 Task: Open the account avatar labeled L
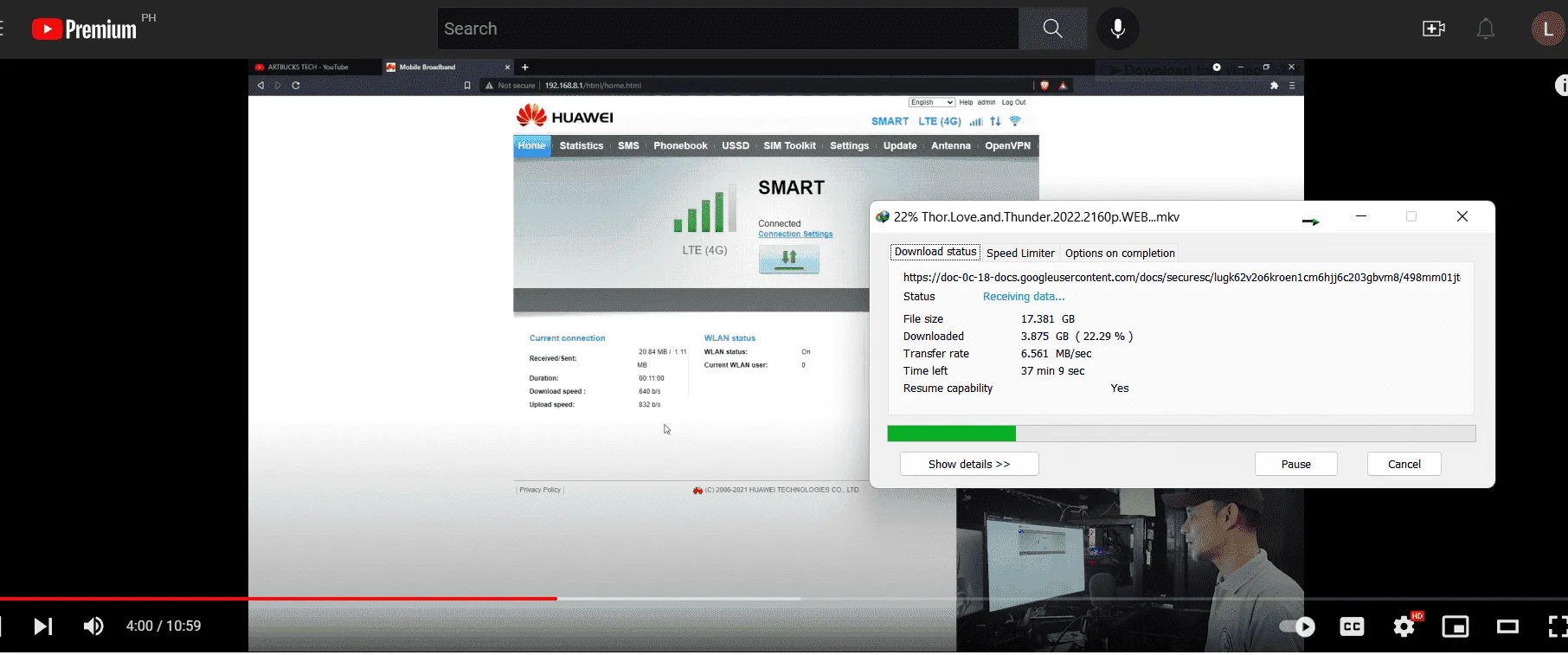click(x=1548, y=29)
